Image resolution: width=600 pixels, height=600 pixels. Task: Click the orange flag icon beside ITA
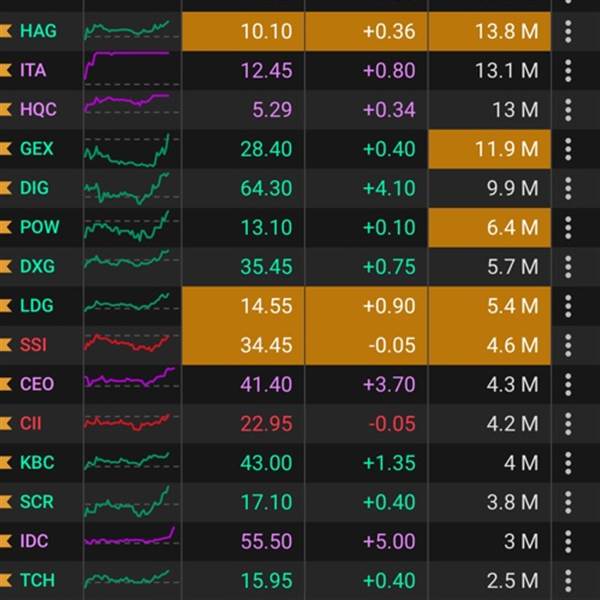point(6,71)
